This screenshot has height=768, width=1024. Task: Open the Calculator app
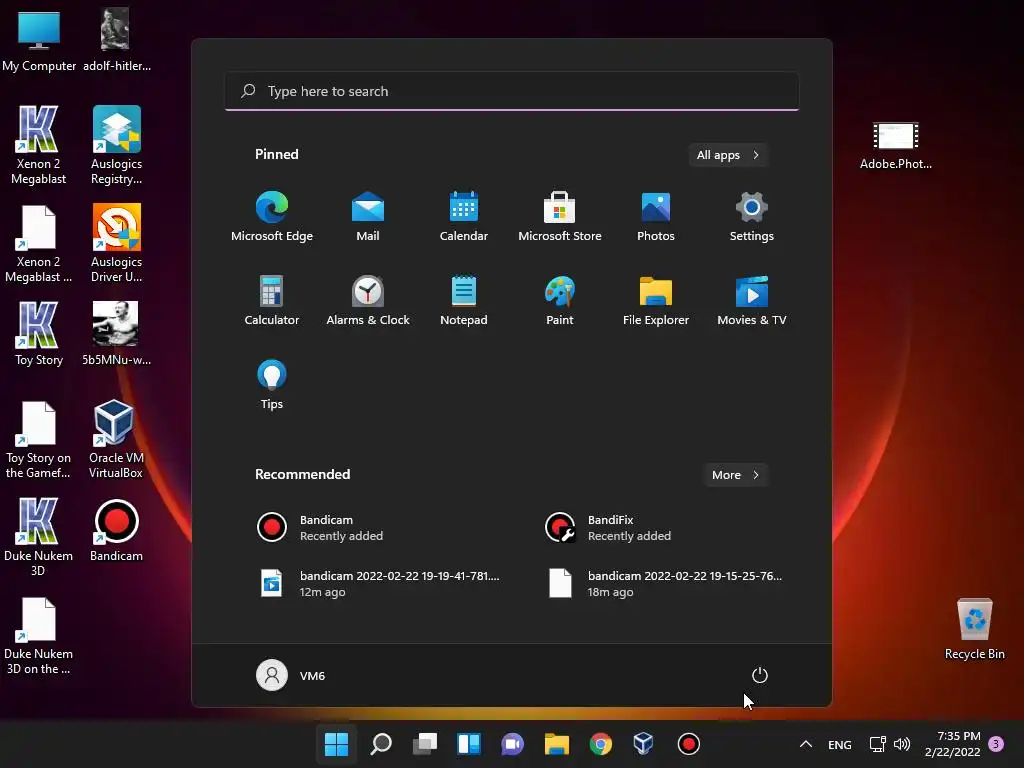pyautogui.click(x=272, y=300)
